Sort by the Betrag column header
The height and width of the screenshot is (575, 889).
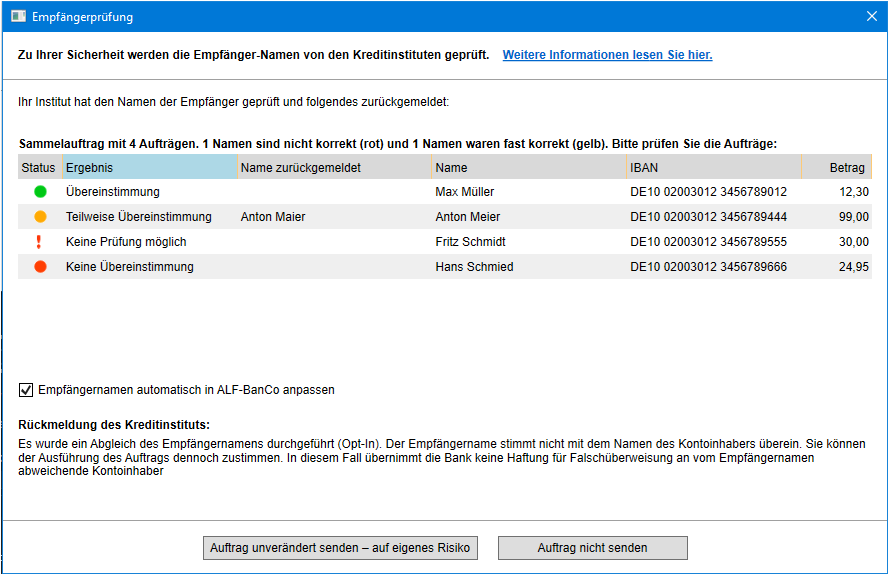837,167
